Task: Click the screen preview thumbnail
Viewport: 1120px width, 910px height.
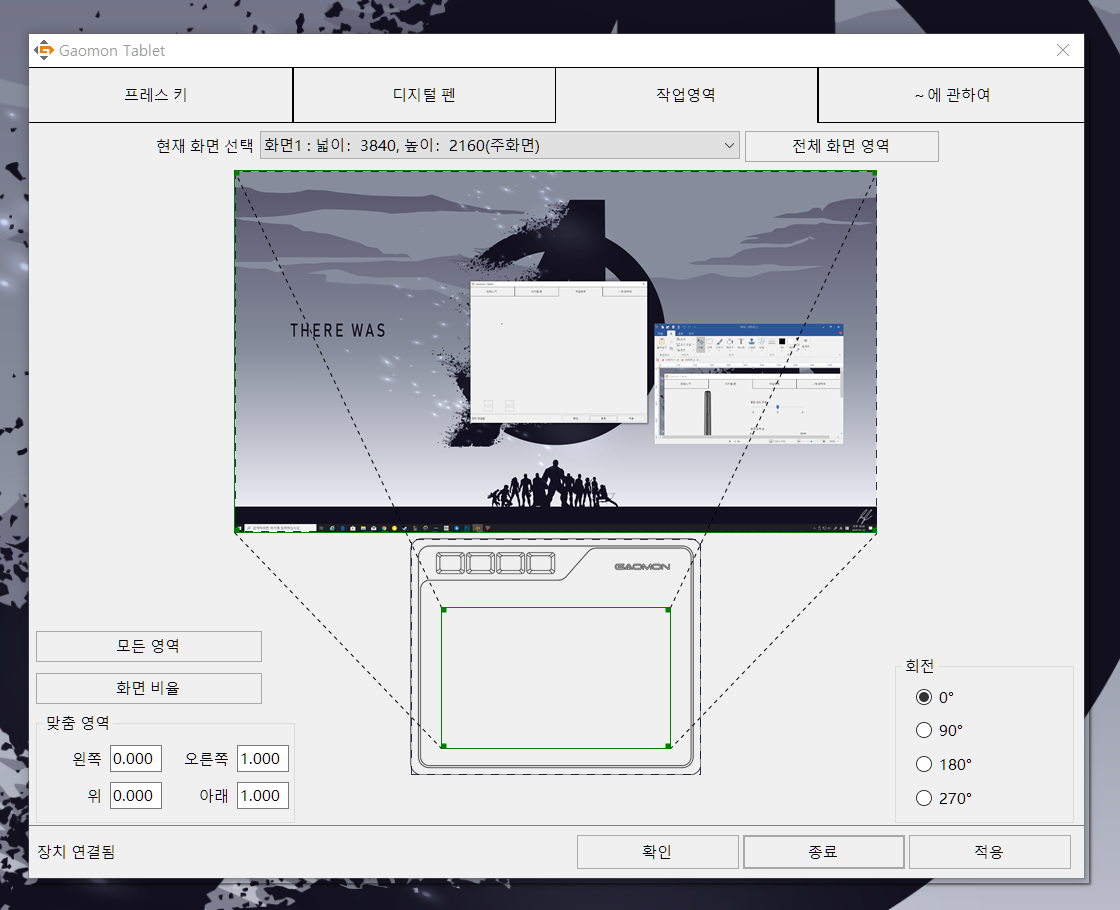Action: coord(556,352)
